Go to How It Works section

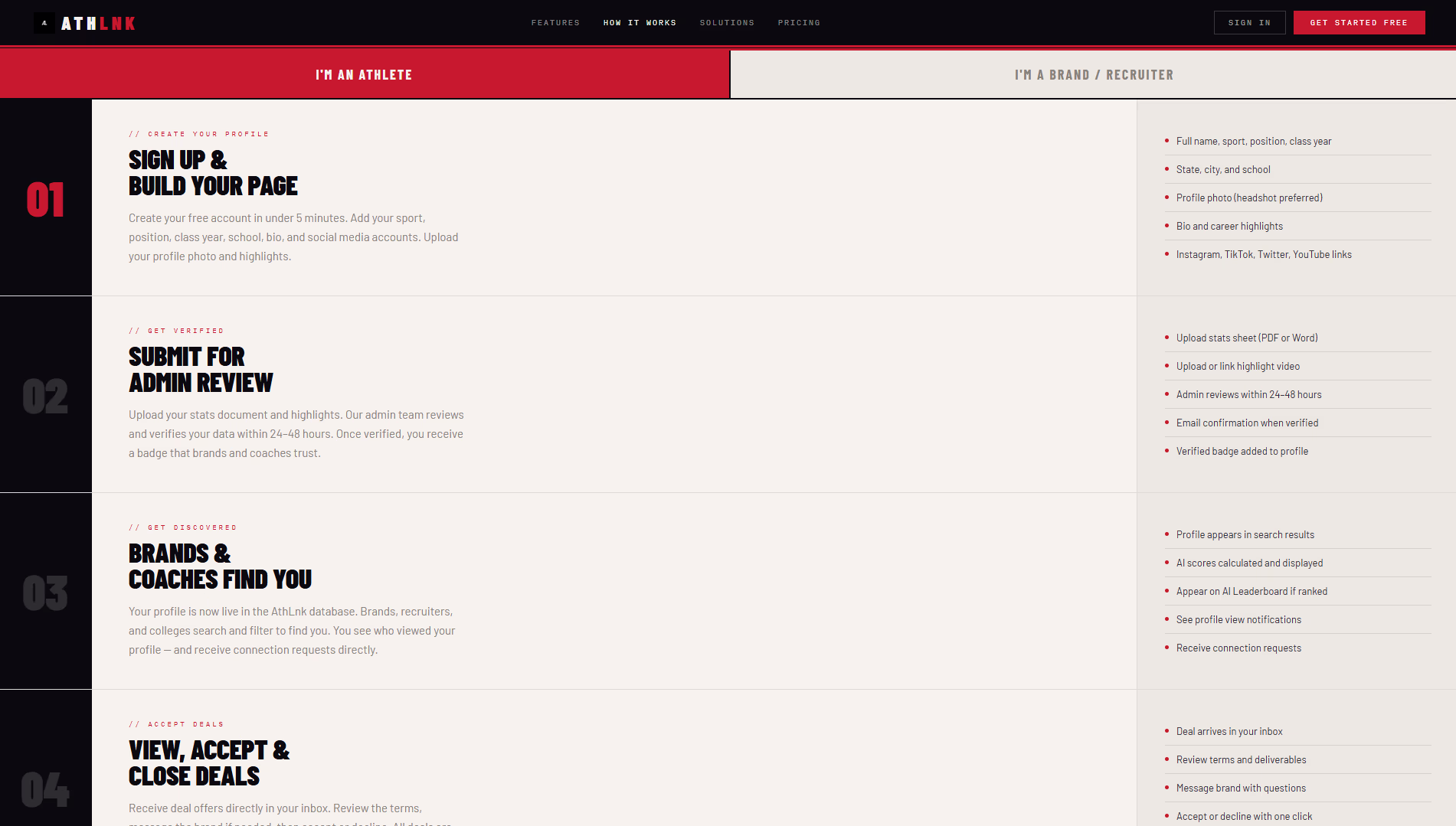640,23
